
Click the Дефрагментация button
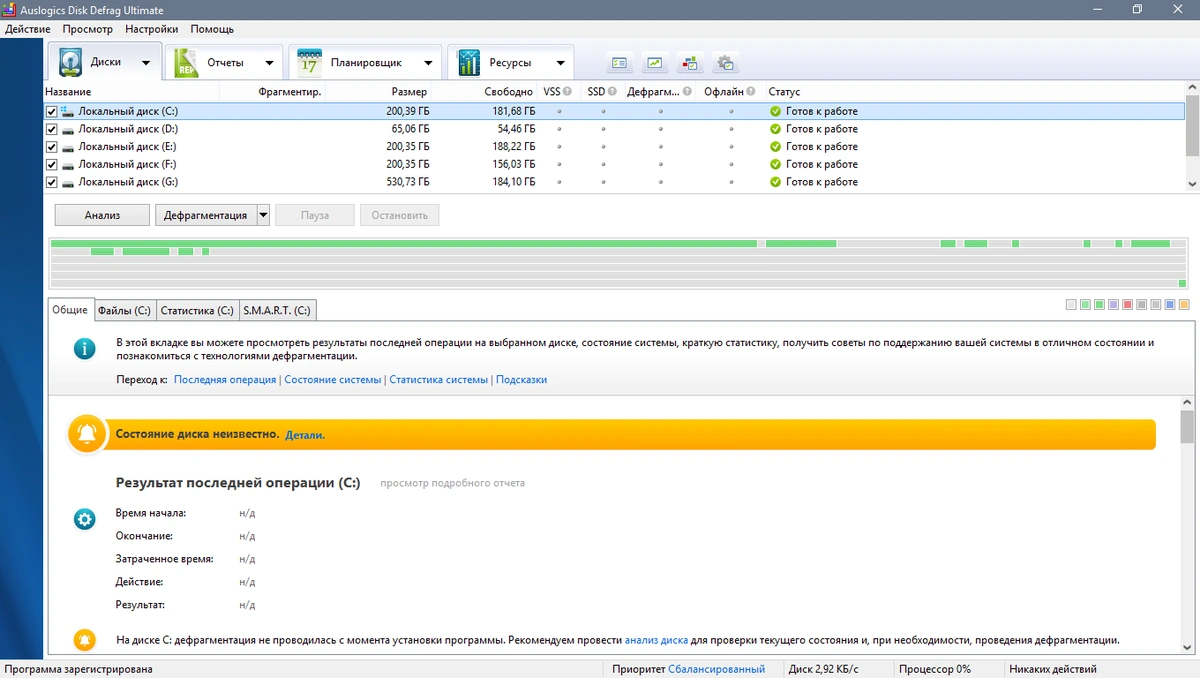(x=206, y=215)
